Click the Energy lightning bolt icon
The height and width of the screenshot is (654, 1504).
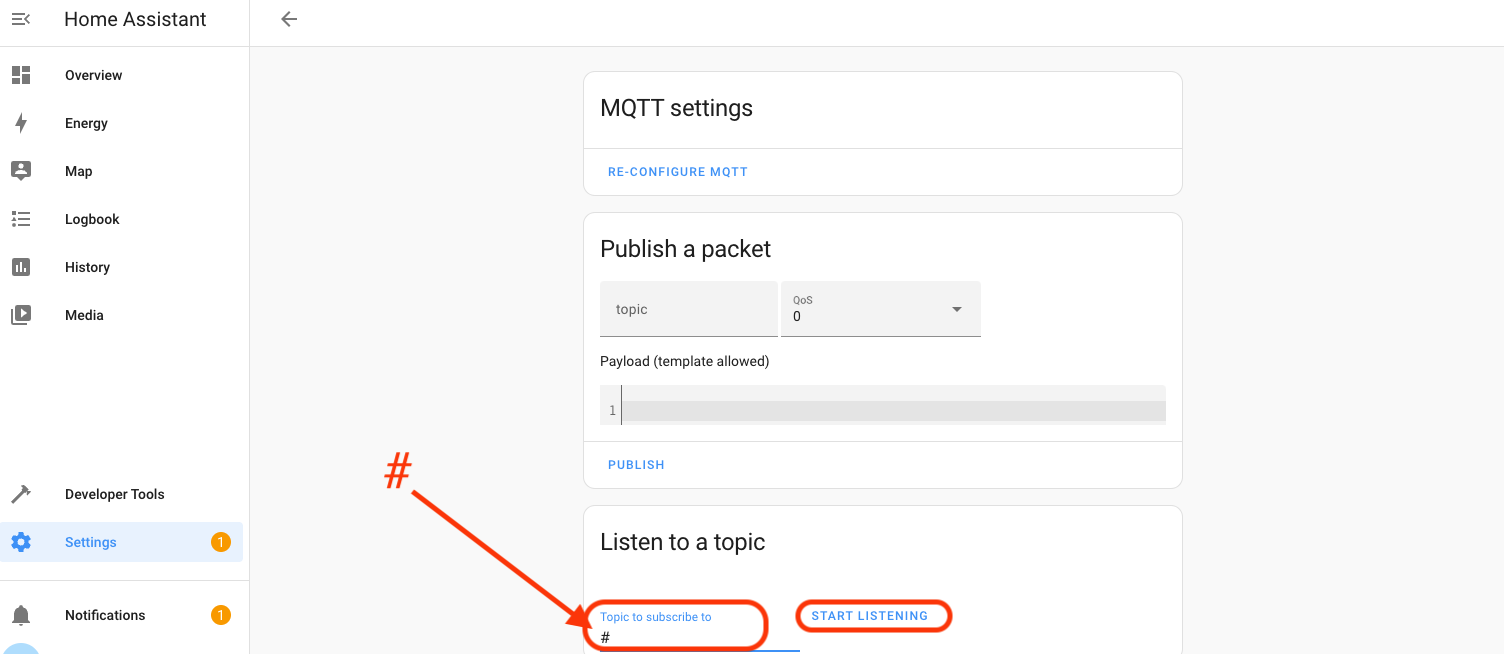21,123
